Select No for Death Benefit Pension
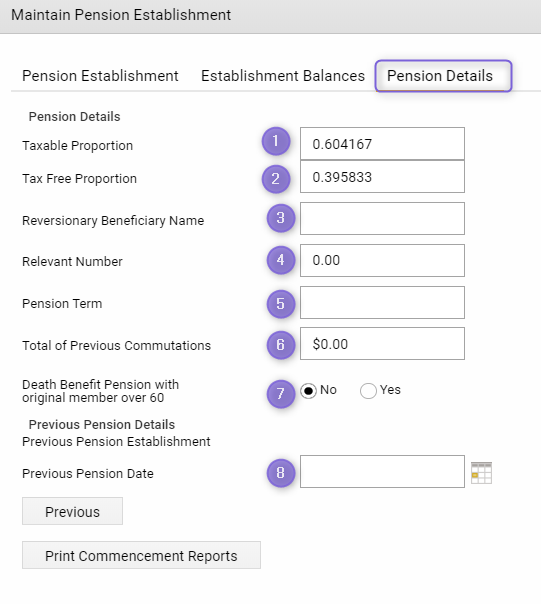 (x=309, y=391)
